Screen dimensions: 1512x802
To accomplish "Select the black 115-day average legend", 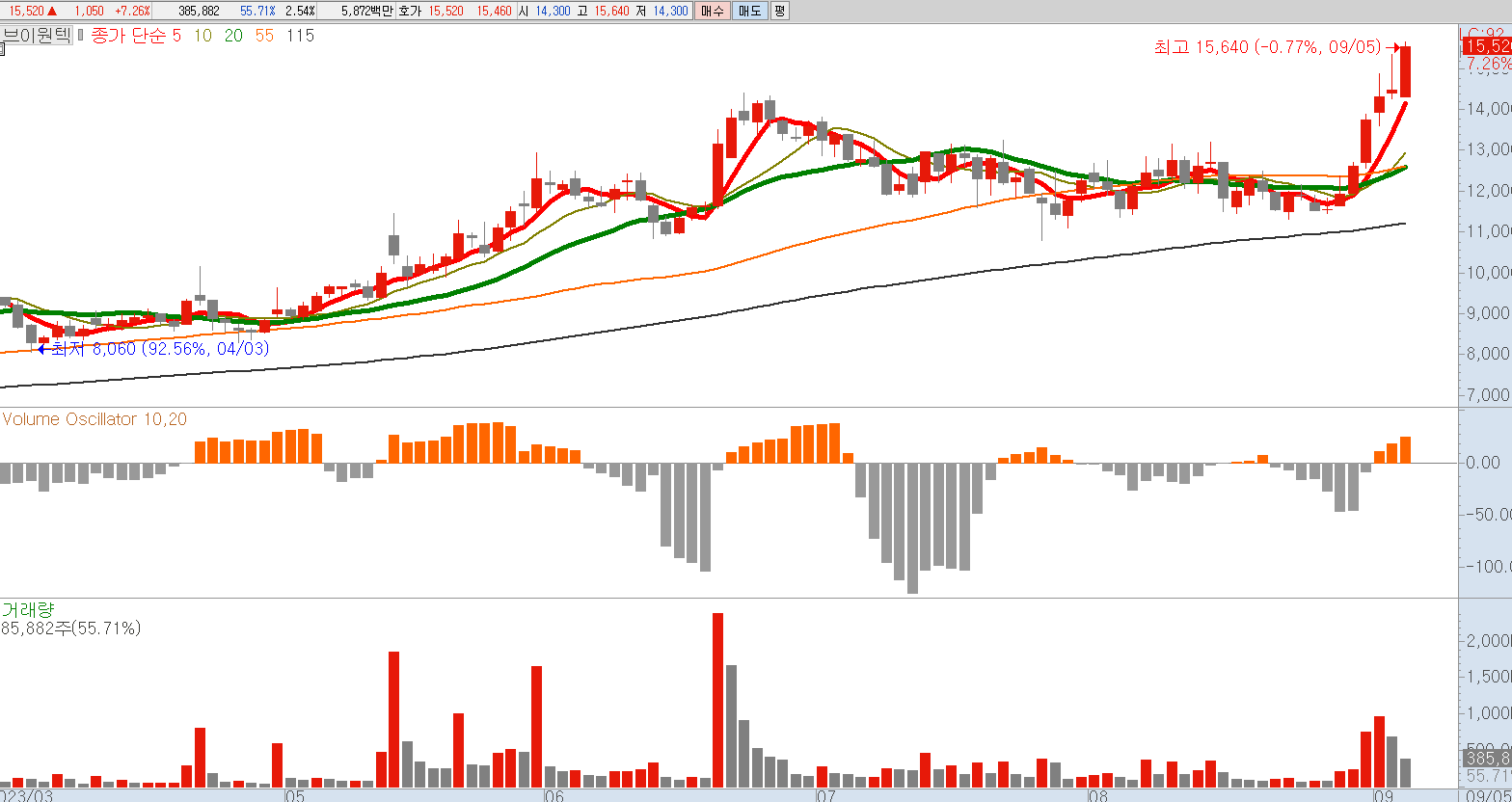I will [300, 36].
